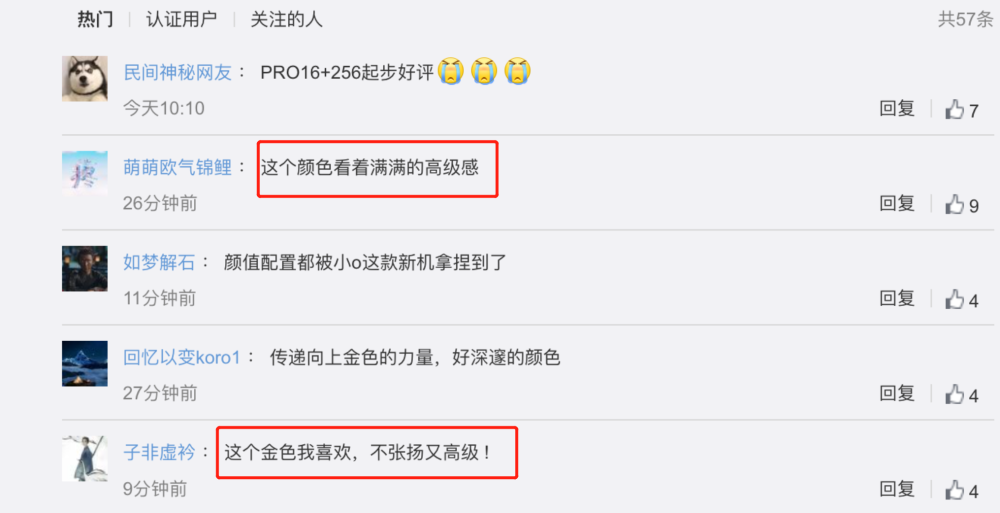Switch to the 热门 tab
This screenshot has width=1000, height=513.
pos(96,19)
